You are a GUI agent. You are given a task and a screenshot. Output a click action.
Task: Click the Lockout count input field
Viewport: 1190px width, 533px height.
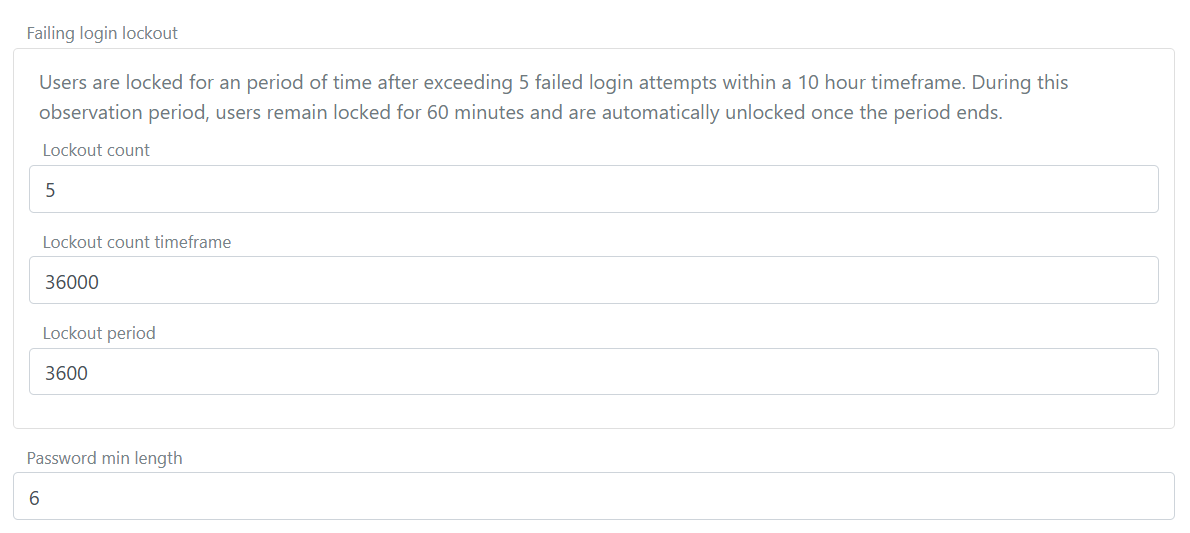(594, 189)
